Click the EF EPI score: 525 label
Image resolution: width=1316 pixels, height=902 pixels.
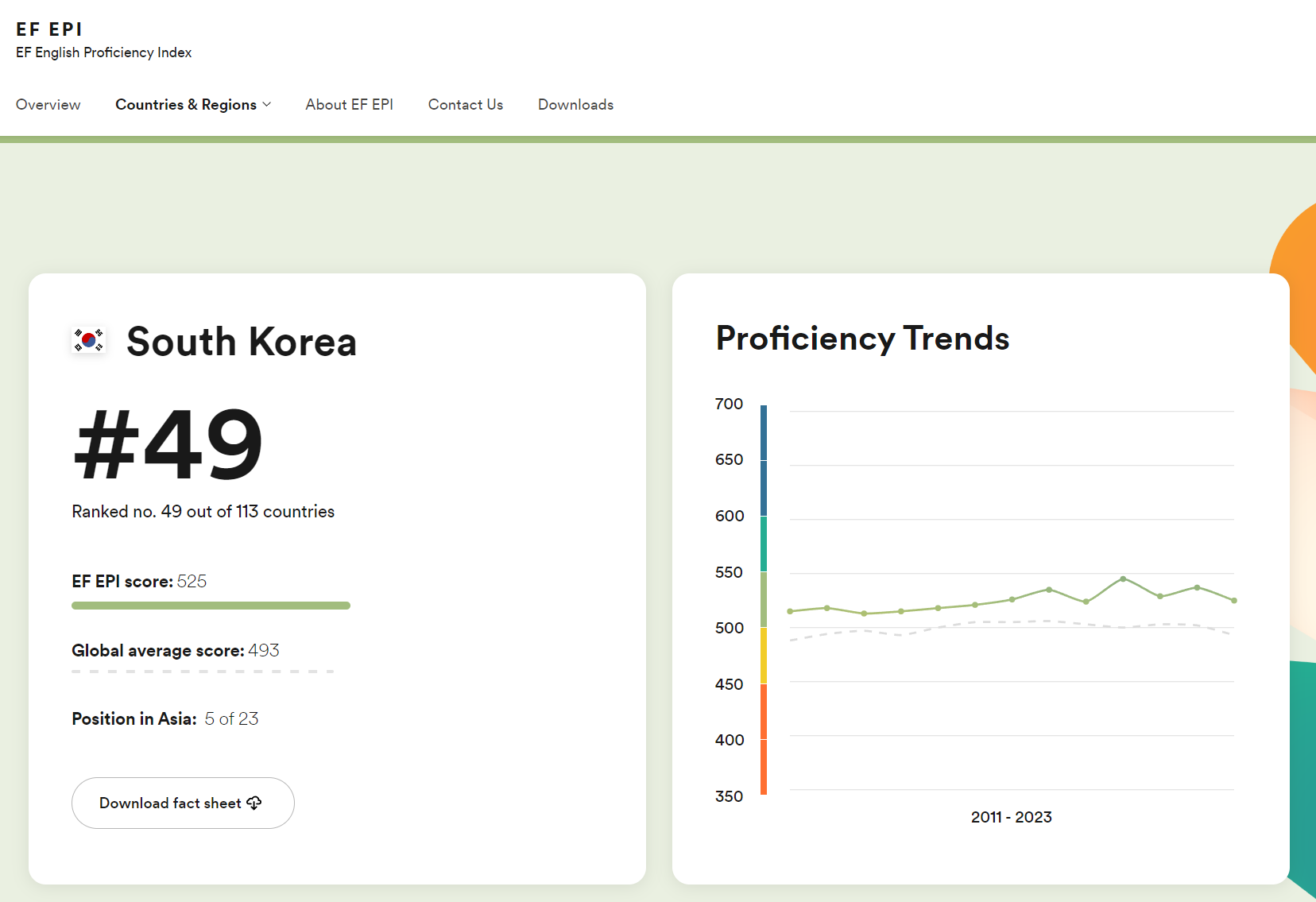tap(139, 582)
